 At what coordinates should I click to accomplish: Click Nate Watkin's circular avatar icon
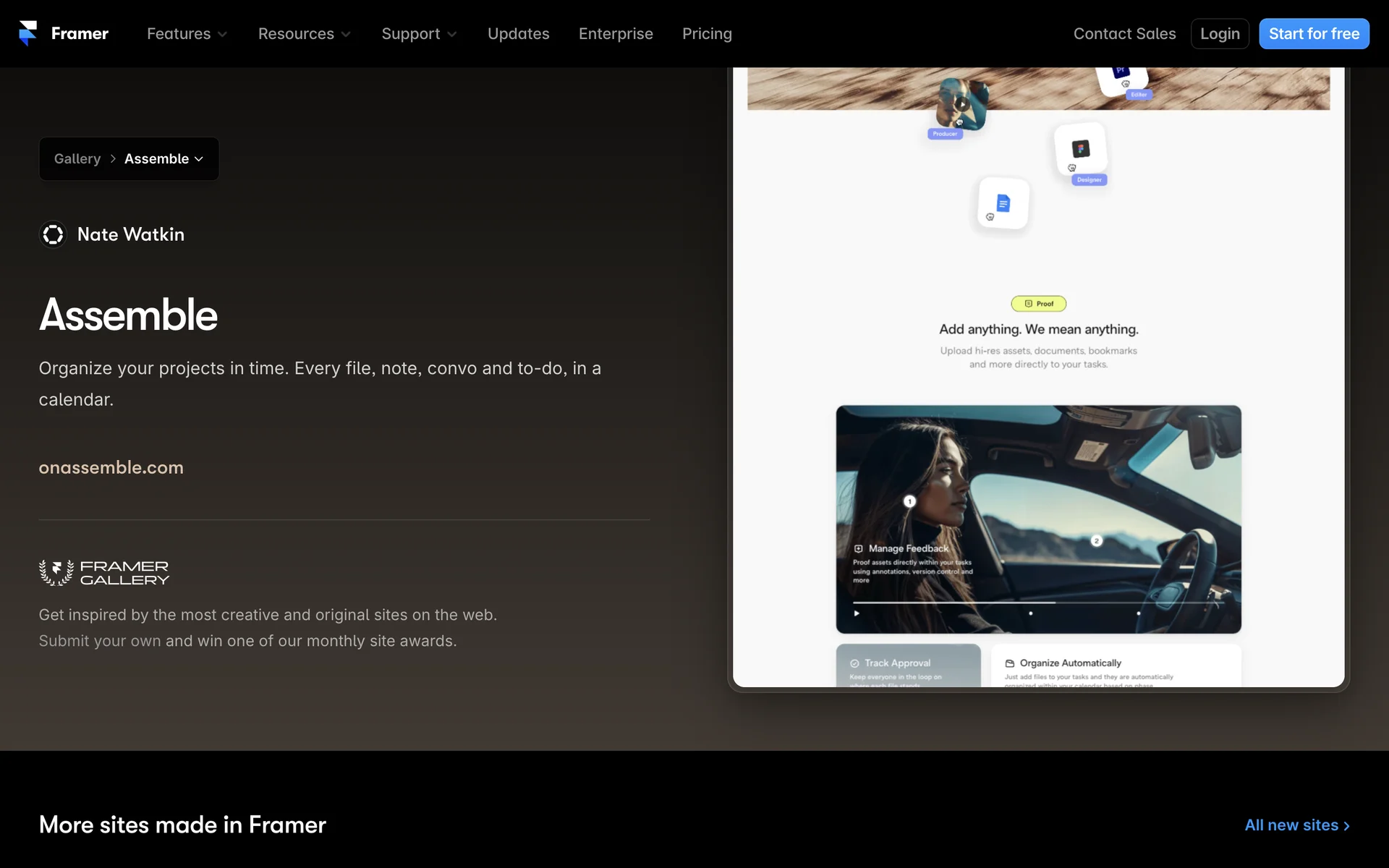coord(53,234)
